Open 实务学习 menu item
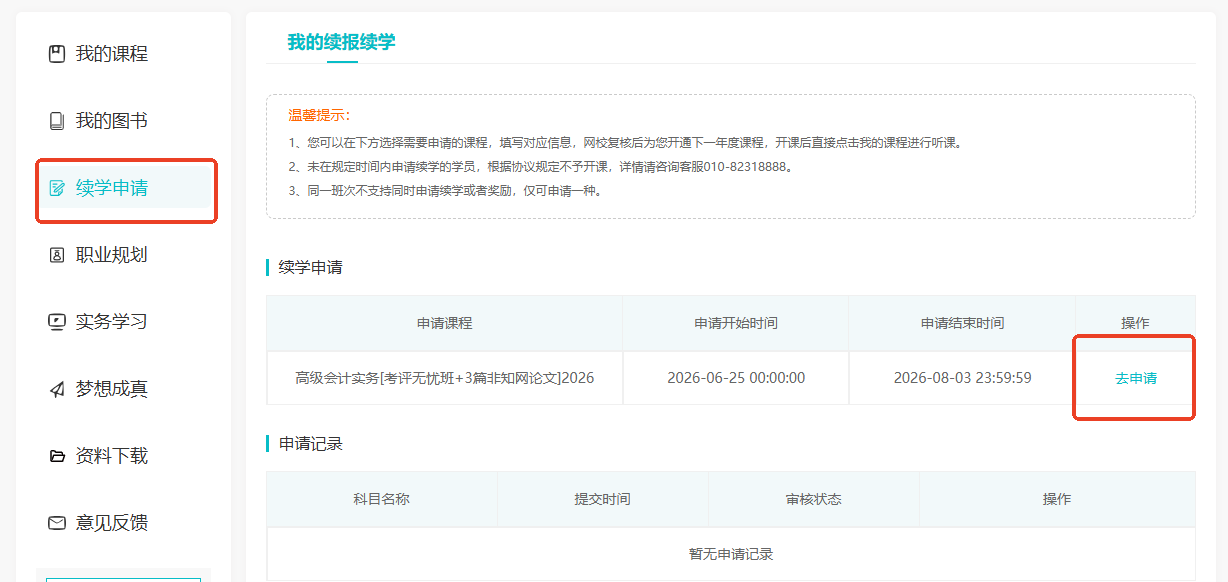The height and width of the screenshot is (582, 1228). 112,322
